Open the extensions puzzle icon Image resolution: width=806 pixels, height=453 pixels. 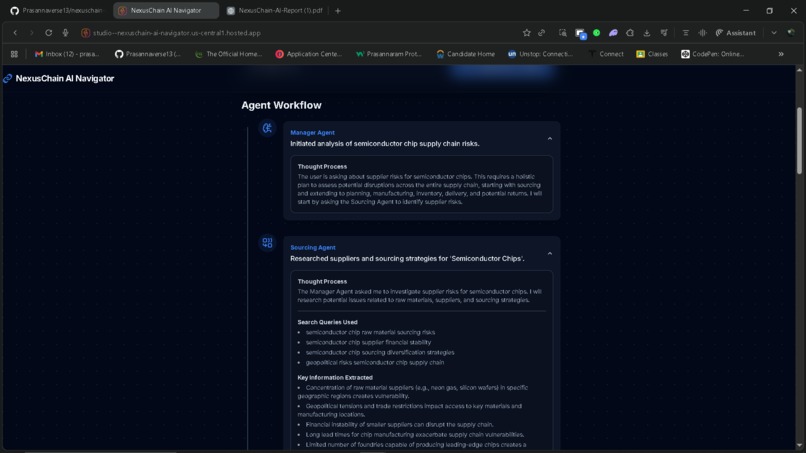[630, 33]
